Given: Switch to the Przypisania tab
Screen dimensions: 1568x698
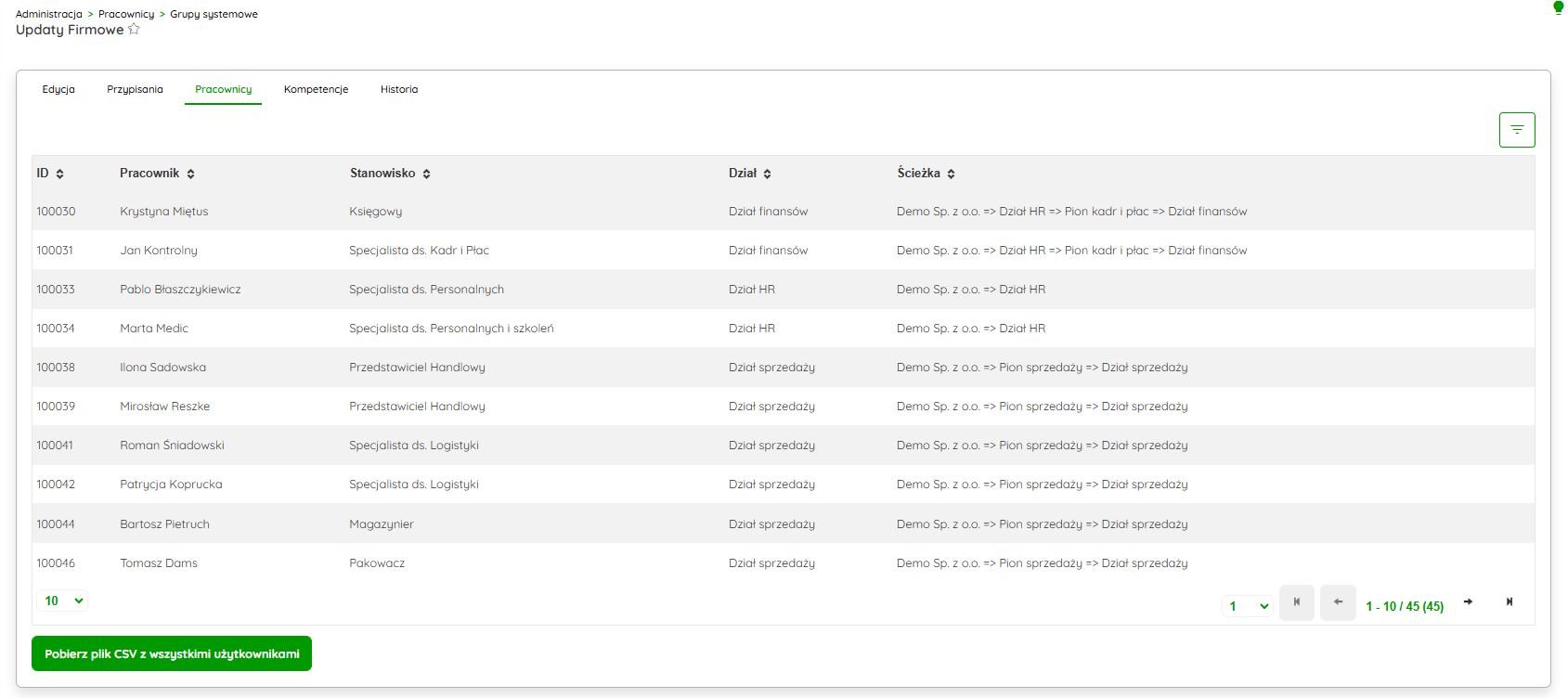Looking at the screenshot, I should coord(135,89).
